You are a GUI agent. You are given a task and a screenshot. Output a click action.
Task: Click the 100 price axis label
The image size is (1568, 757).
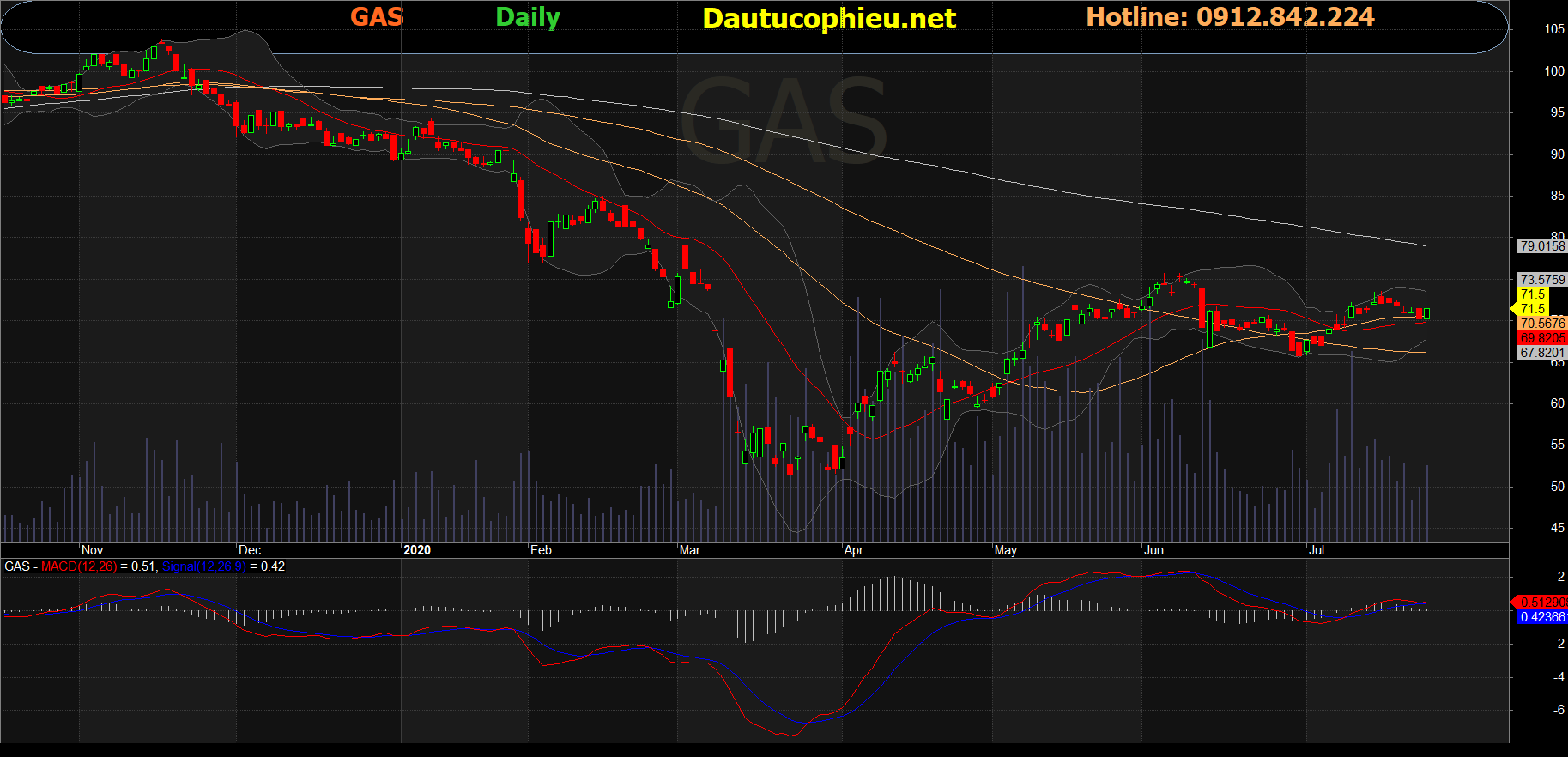pos(1554,71)
